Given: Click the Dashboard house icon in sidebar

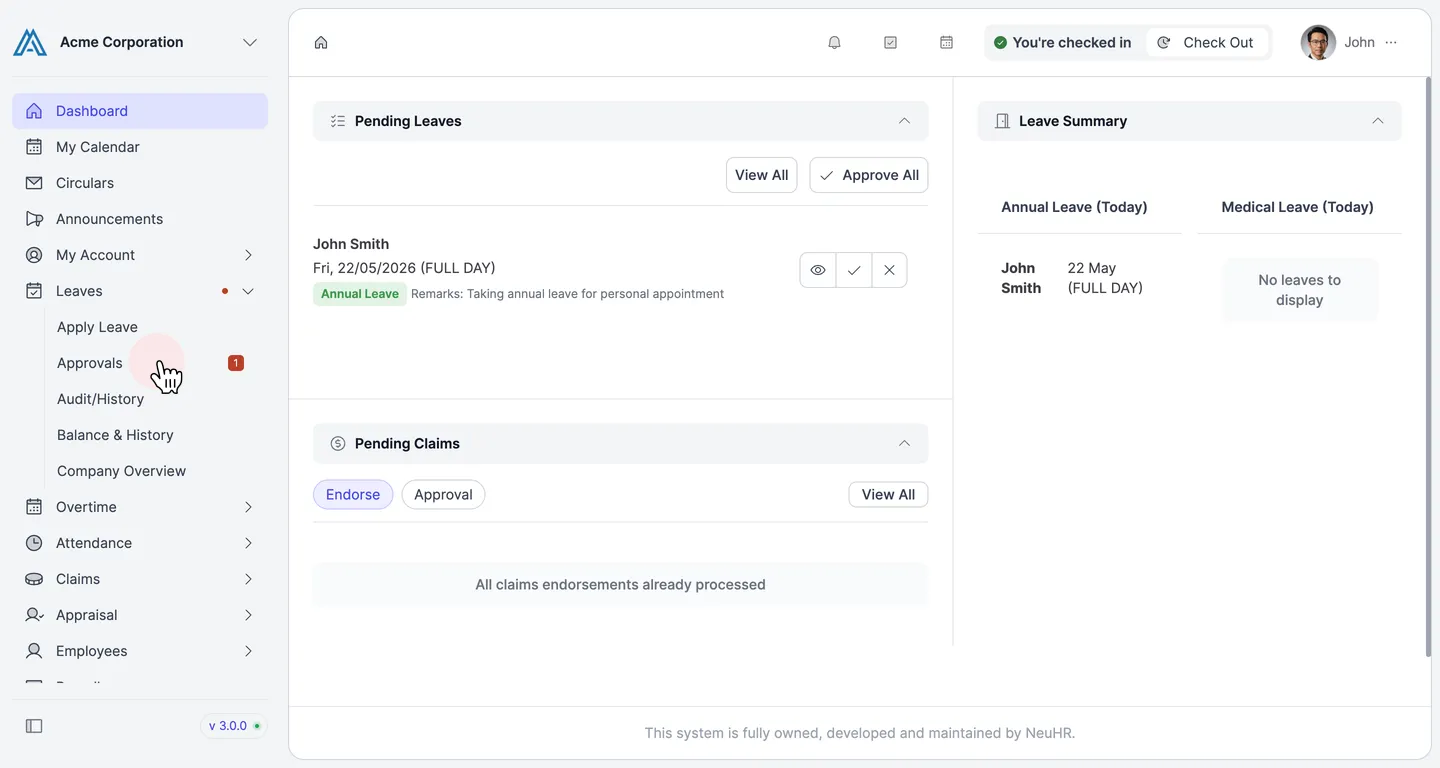Looking at the screenshot, I should coord(34,111).
